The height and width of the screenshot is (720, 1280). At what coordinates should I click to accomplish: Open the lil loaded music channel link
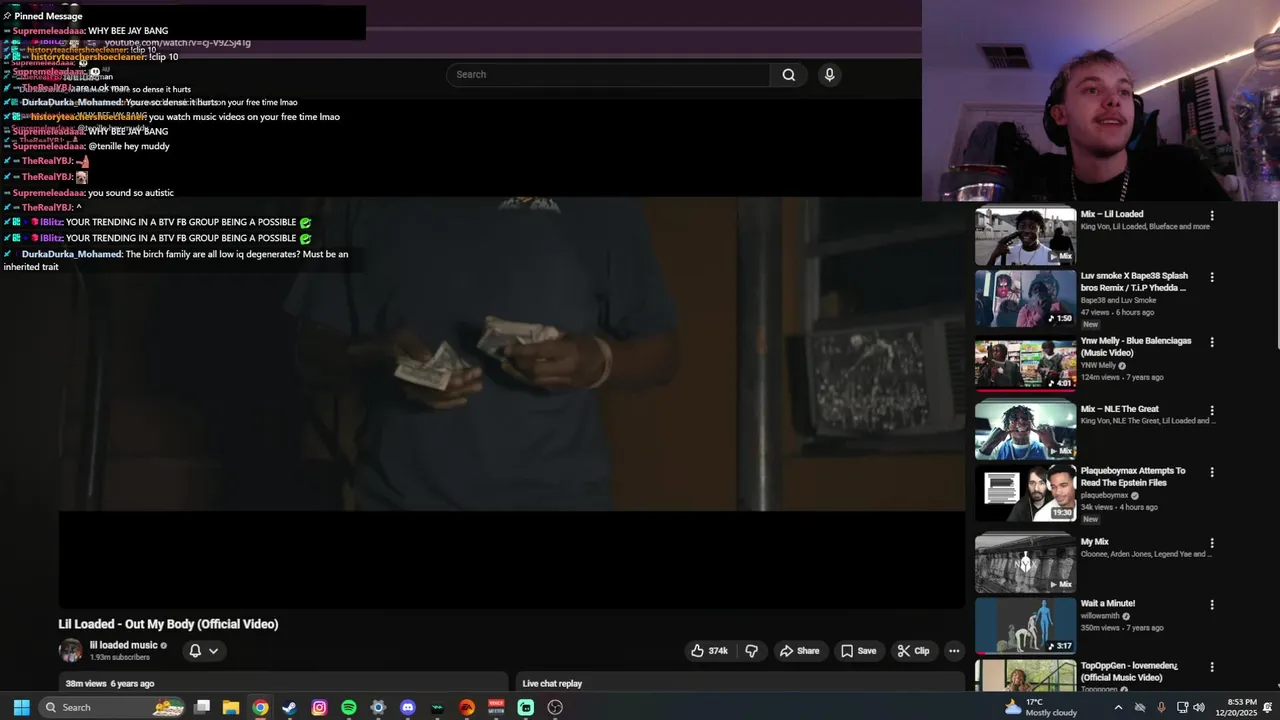pos(124,645)
